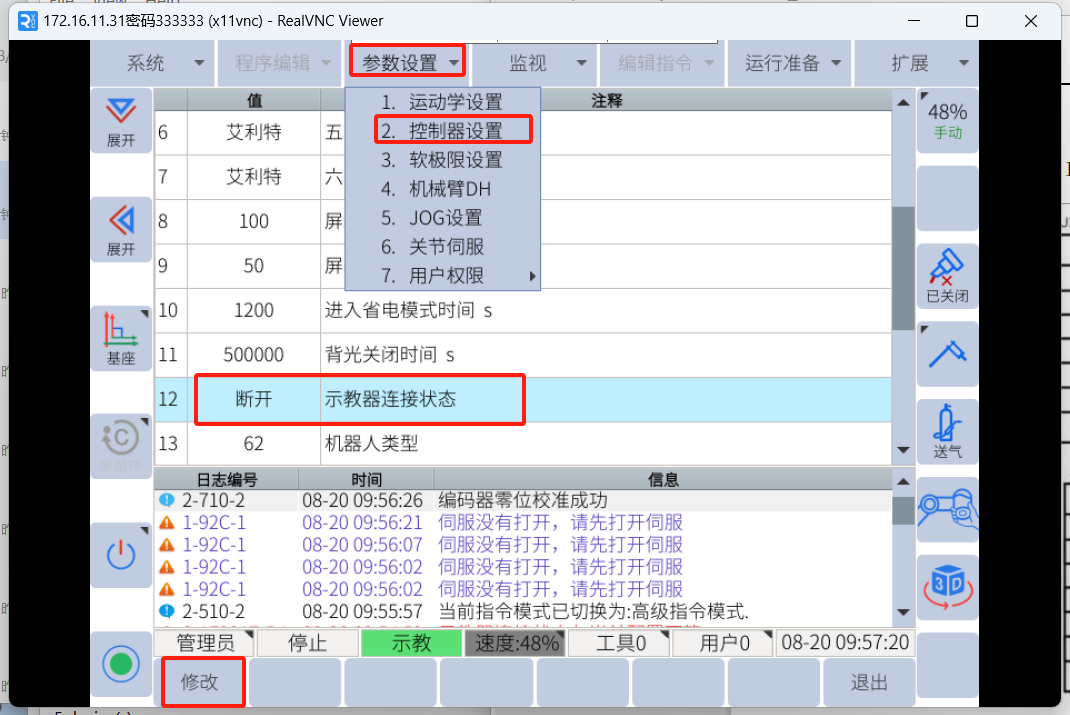Screen dimensions: 1070x715
Task: Click the green circle indicator button
Action: tap(121, 663)
